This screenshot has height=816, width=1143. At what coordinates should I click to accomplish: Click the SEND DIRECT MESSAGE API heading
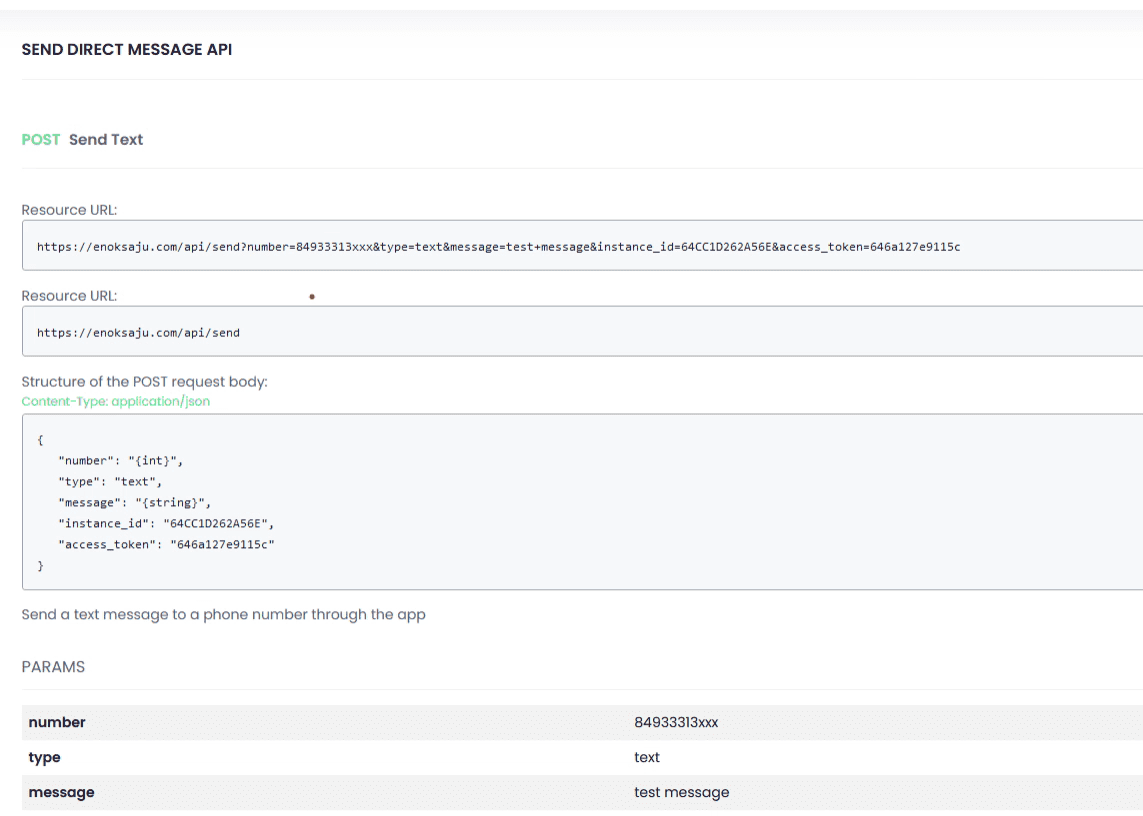click(126, 49)
